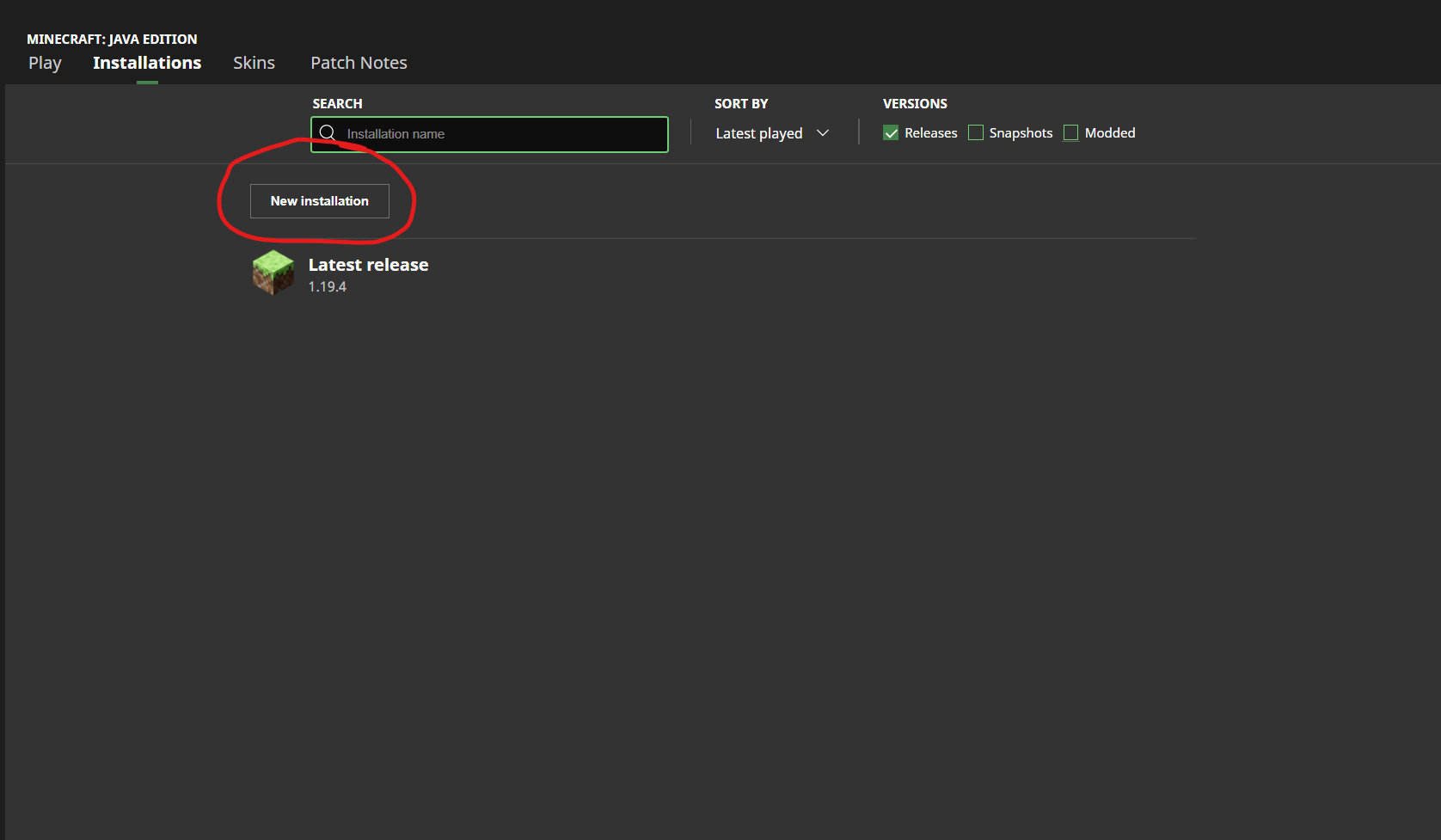This screenshot has width=1441, height=840.
Task: View the Patch Notes tab
Action: click(x=359, y=63)
